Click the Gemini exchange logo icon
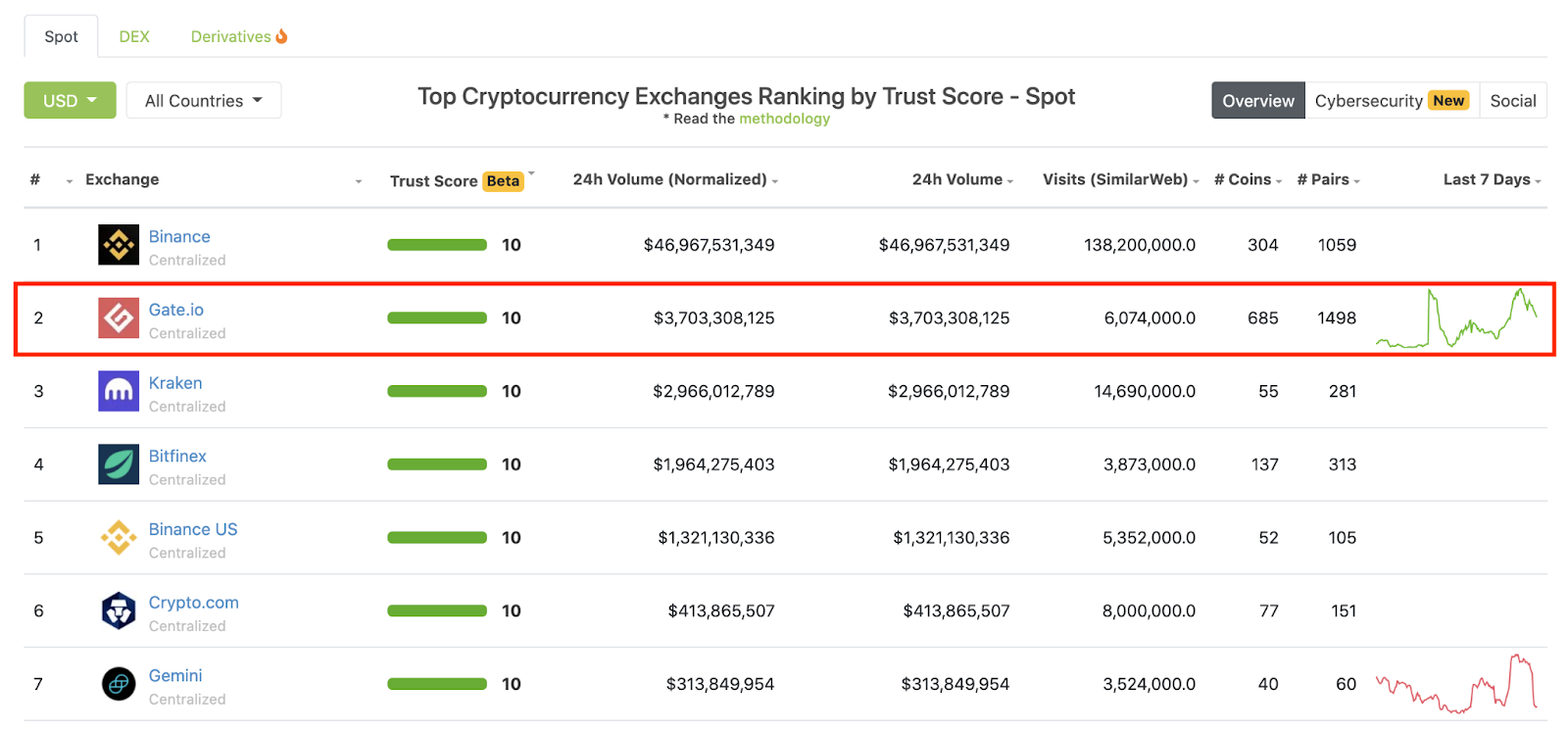This screenshot has width=1568, height=732. 119,684
